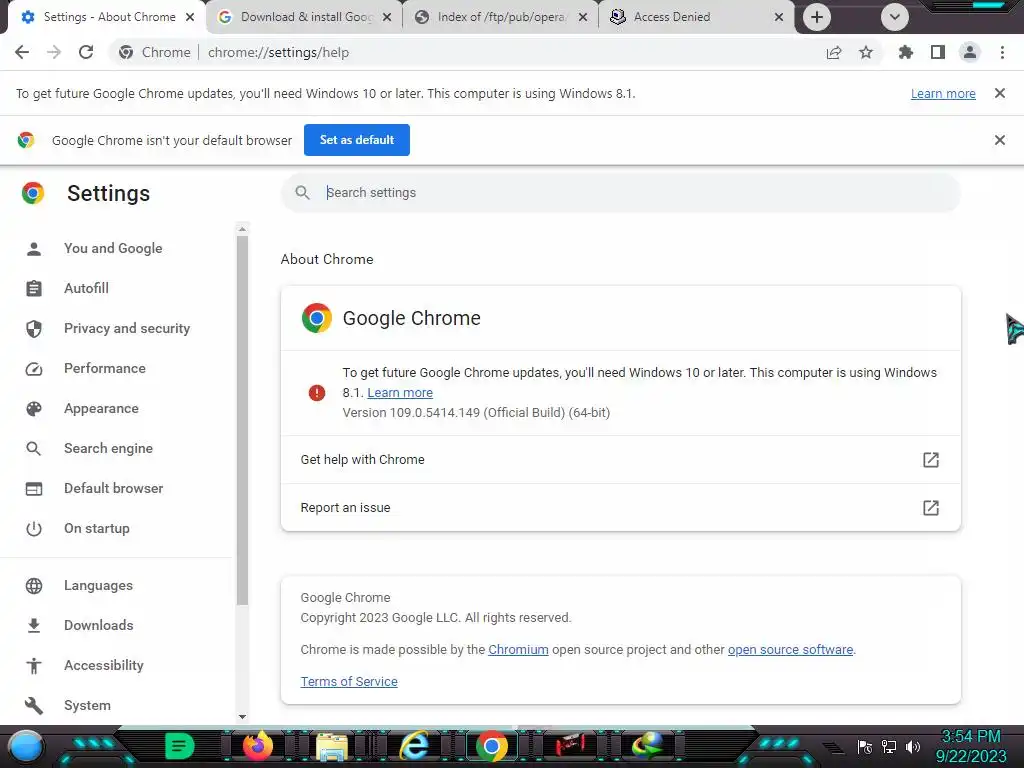Image resolution: width=1024 pixels, height=768 pixels.
Task: Click the red update warning icon
Action: click(x=317, y=392)
